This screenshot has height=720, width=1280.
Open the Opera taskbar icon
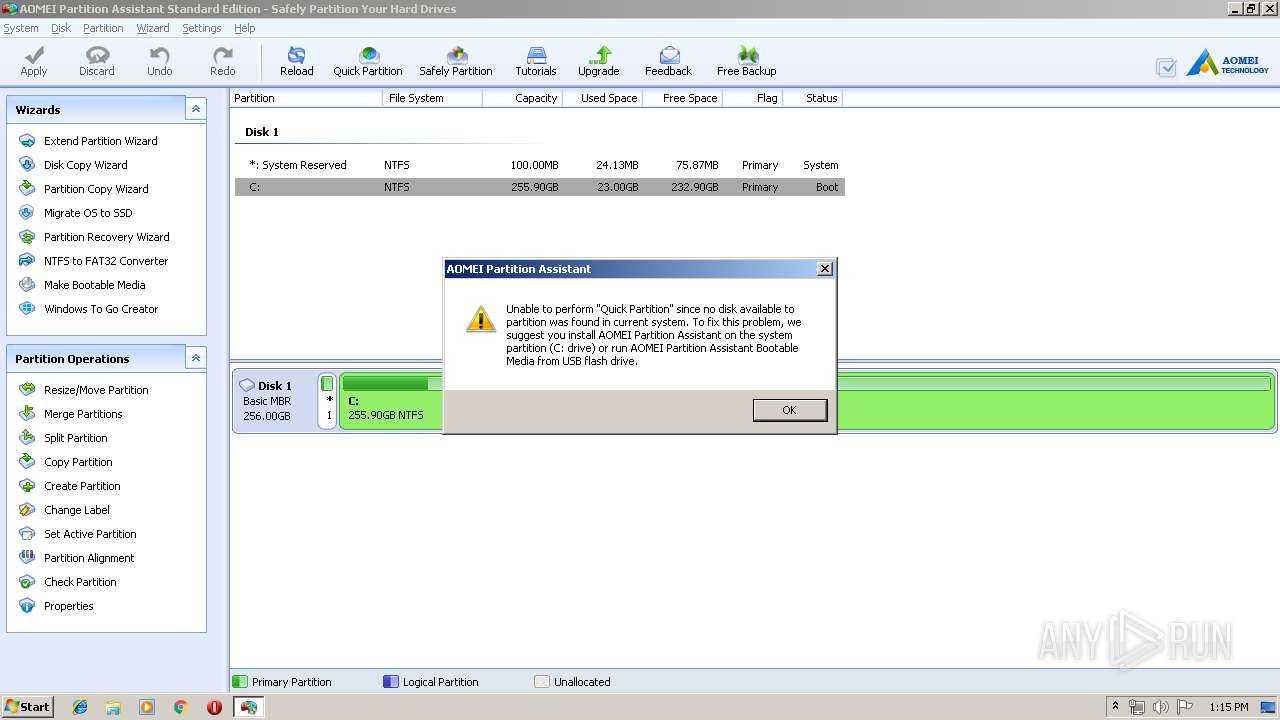pos(214,707)
